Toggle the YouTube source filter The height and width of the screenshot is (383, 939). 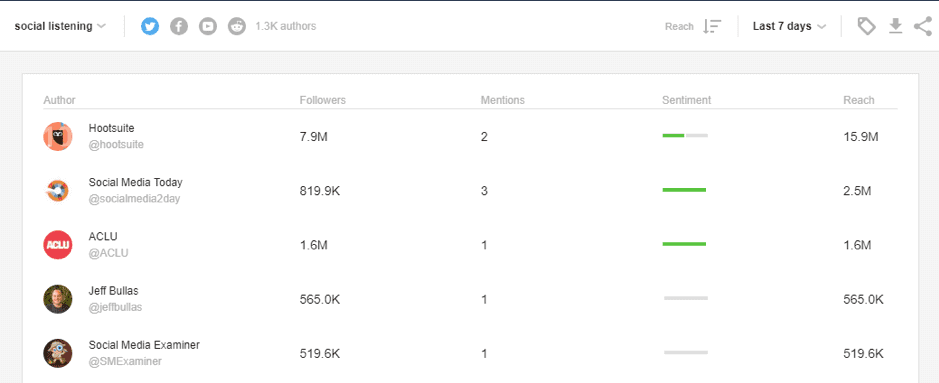click(208, 26)
